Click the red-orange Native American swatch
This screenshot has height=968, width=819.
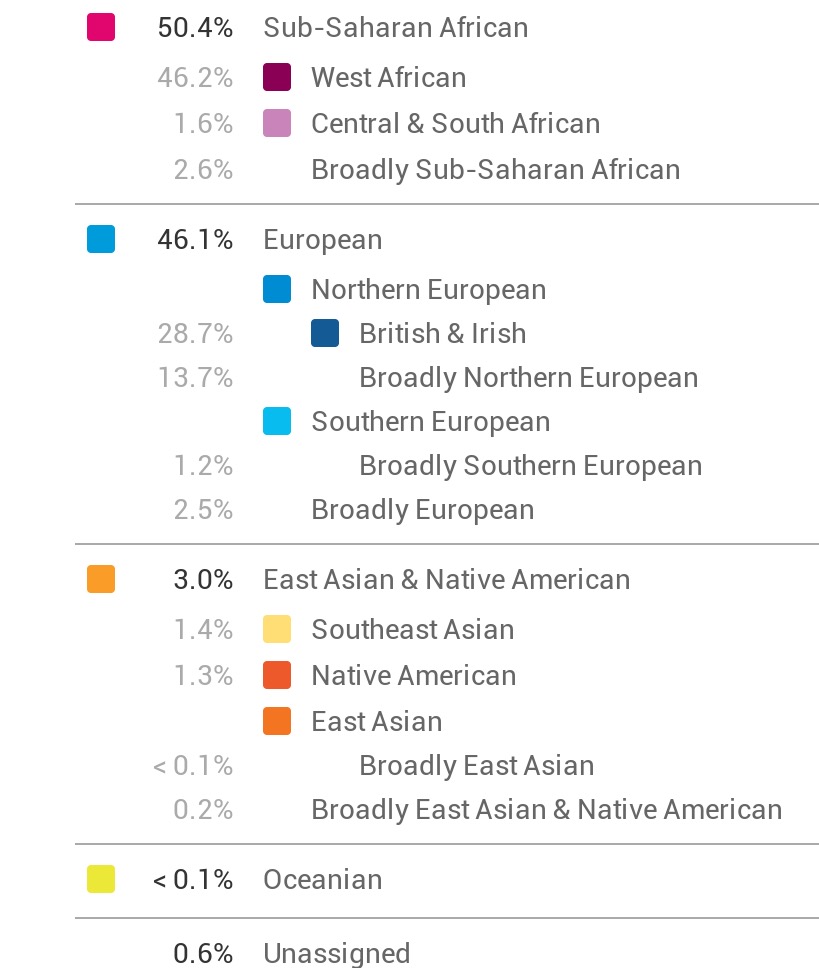(277, 675)
